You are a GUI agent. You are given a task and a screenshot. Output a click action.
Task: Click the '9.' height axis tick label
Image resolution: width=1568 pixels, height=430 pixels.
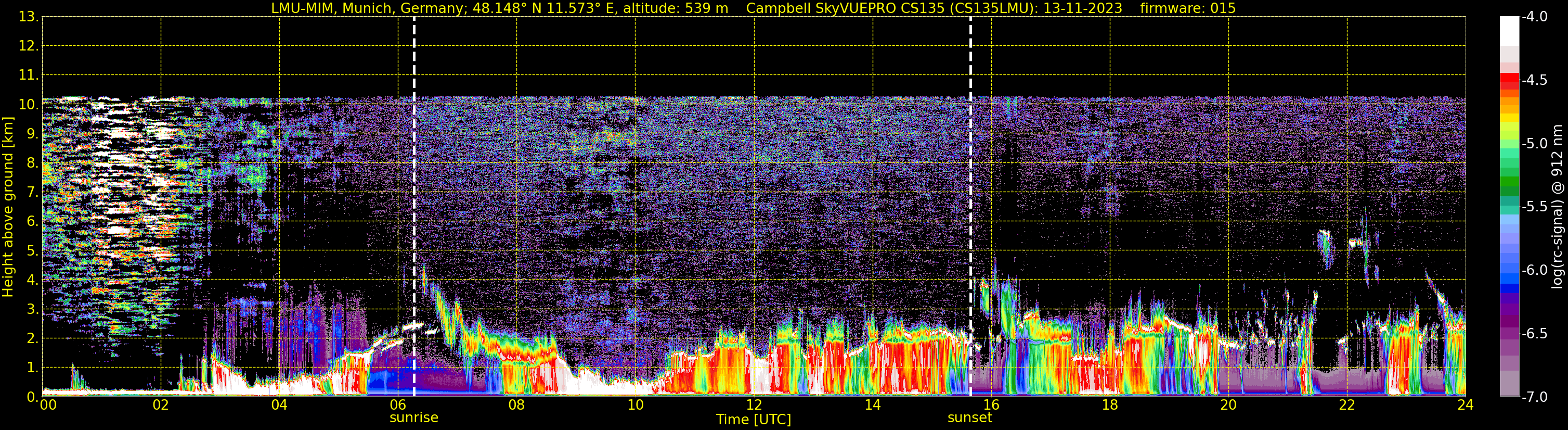pyautogui.click(x=32, y=134)
